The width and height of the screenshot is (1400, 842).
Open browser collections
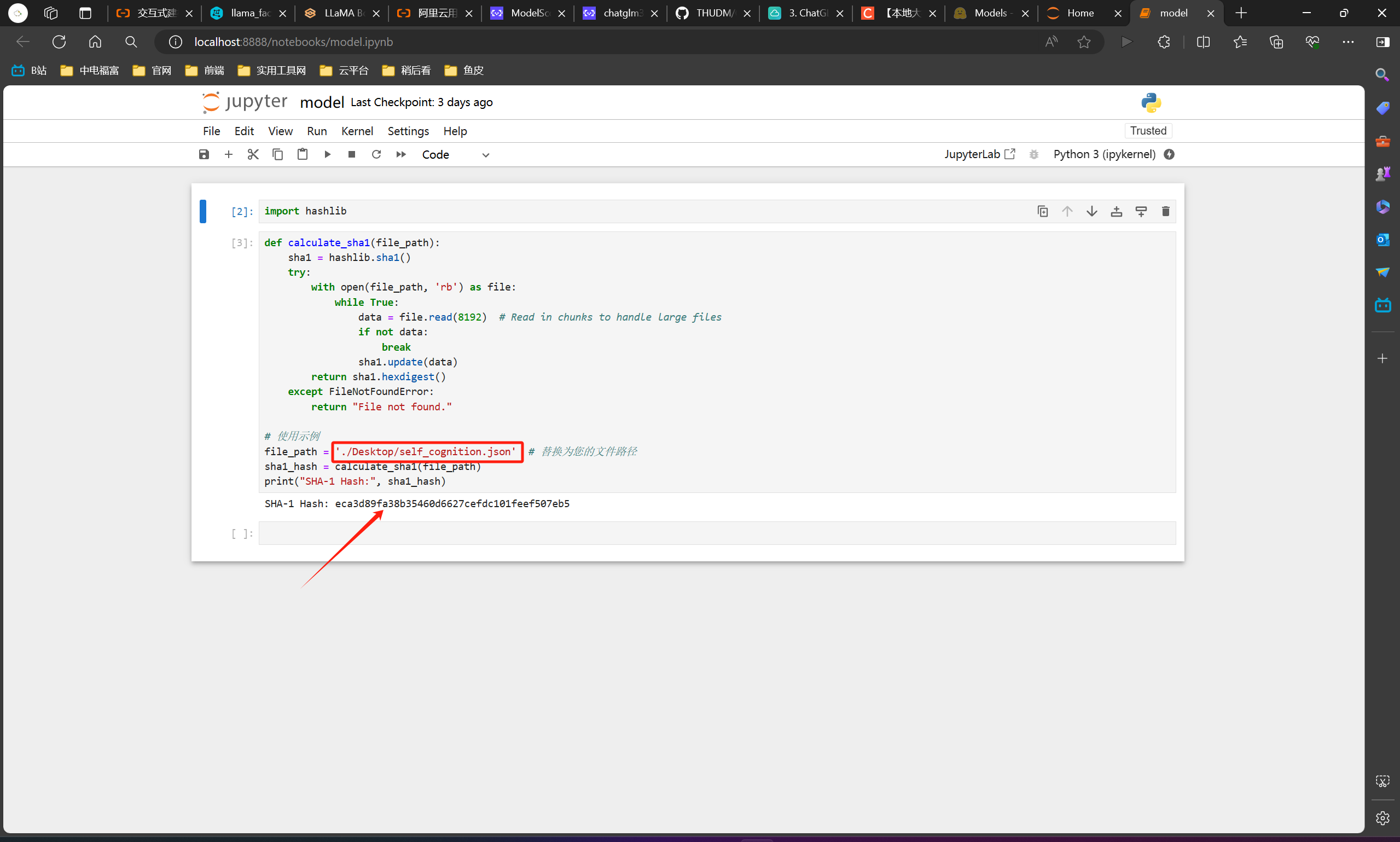tap(1276, 42)
